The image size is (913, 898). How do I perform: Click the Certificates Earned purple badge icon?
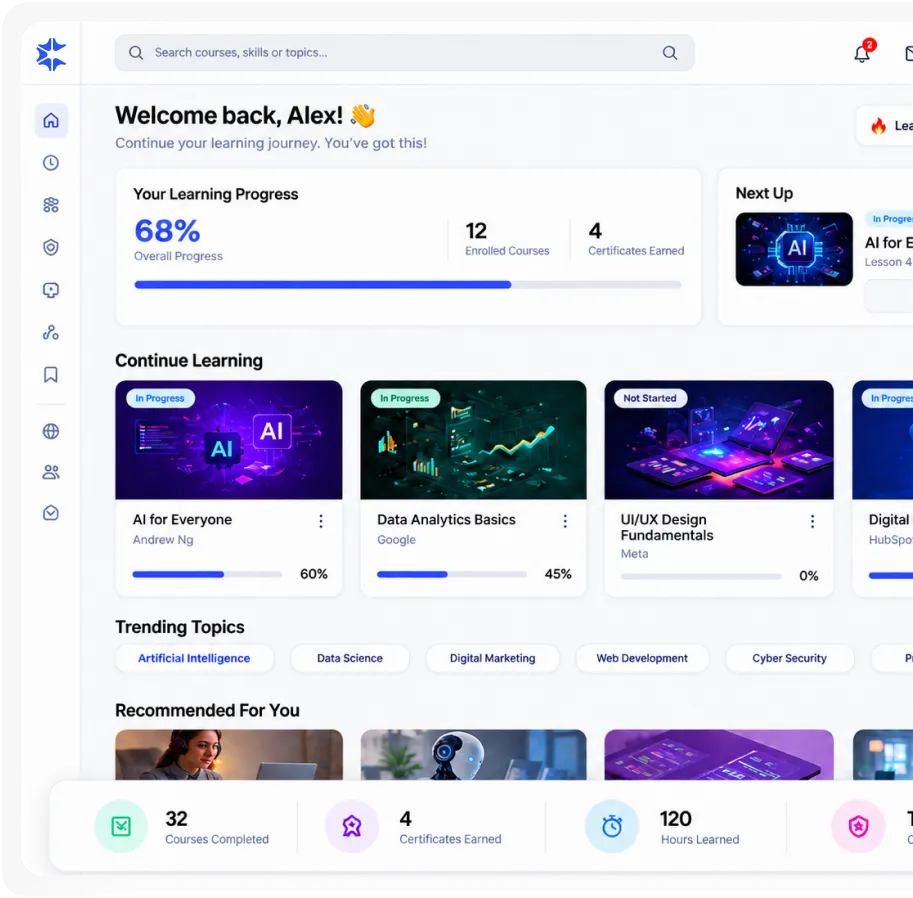pos(352,826)
